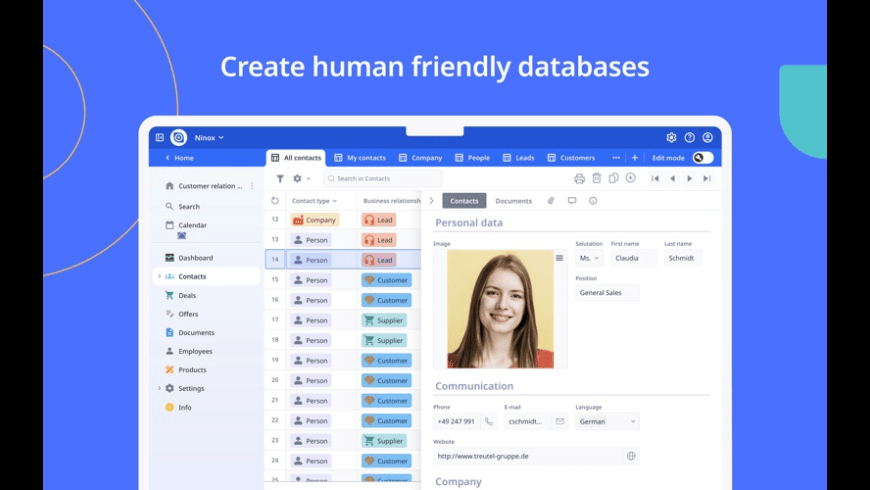Click the Search in Contacts field

[x=383, y=179]
